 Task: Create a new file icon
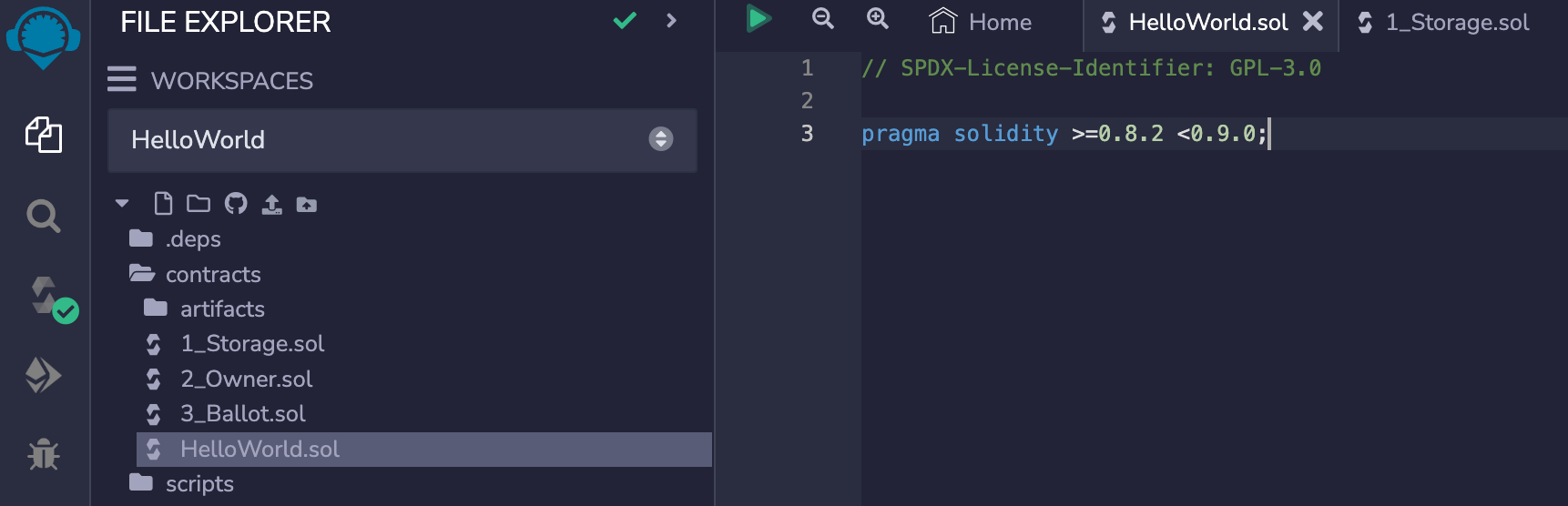[x=163, y=203]
